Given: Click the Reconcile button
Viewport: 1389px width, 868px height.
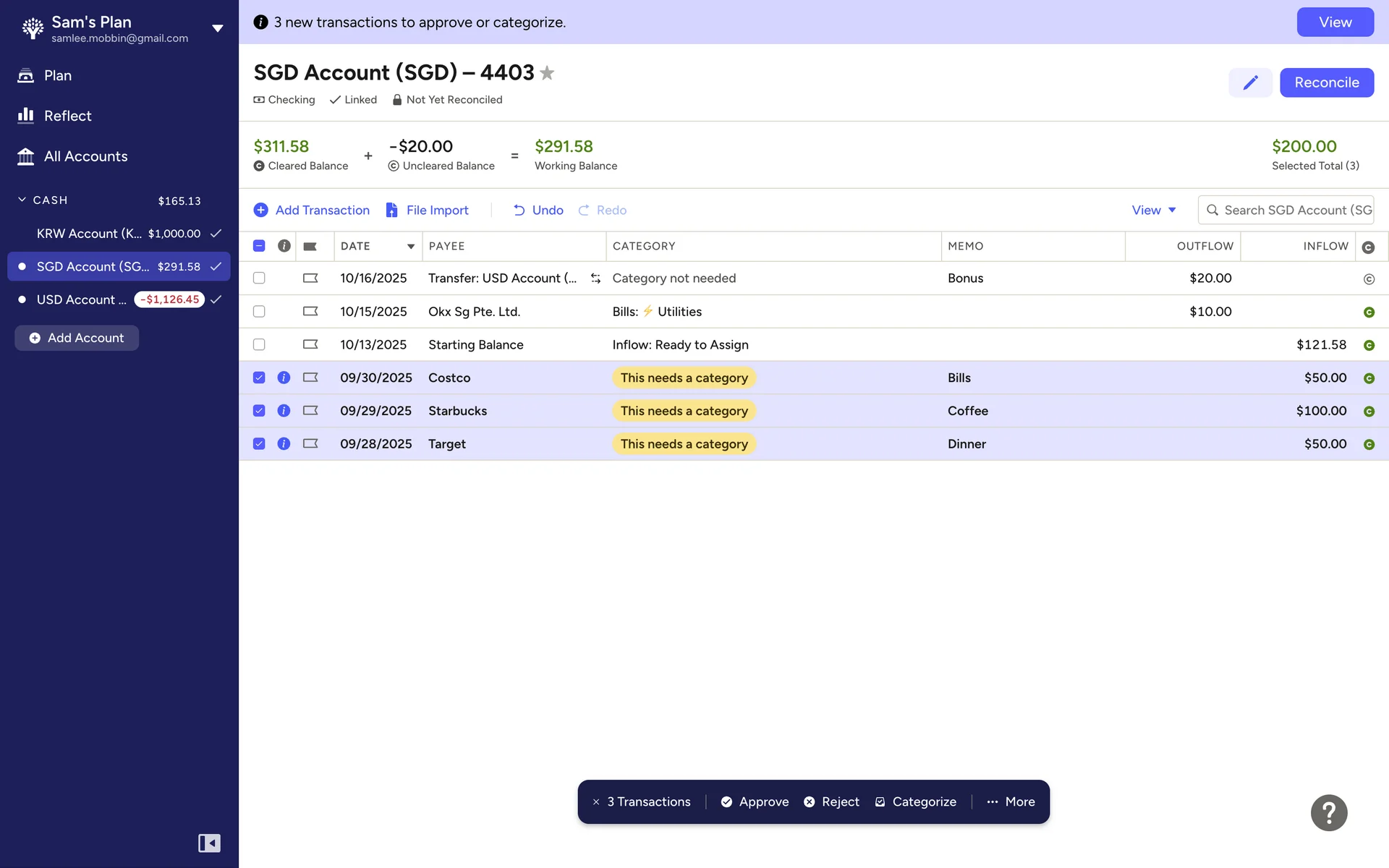Looking at the screenshot, I should pos(1326,82).
